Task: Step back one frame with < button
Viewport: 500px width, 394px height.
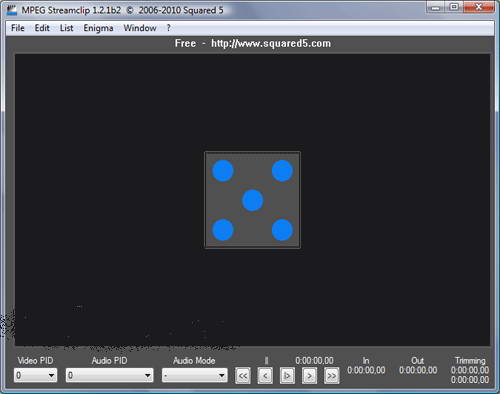Action: point(265,376)
